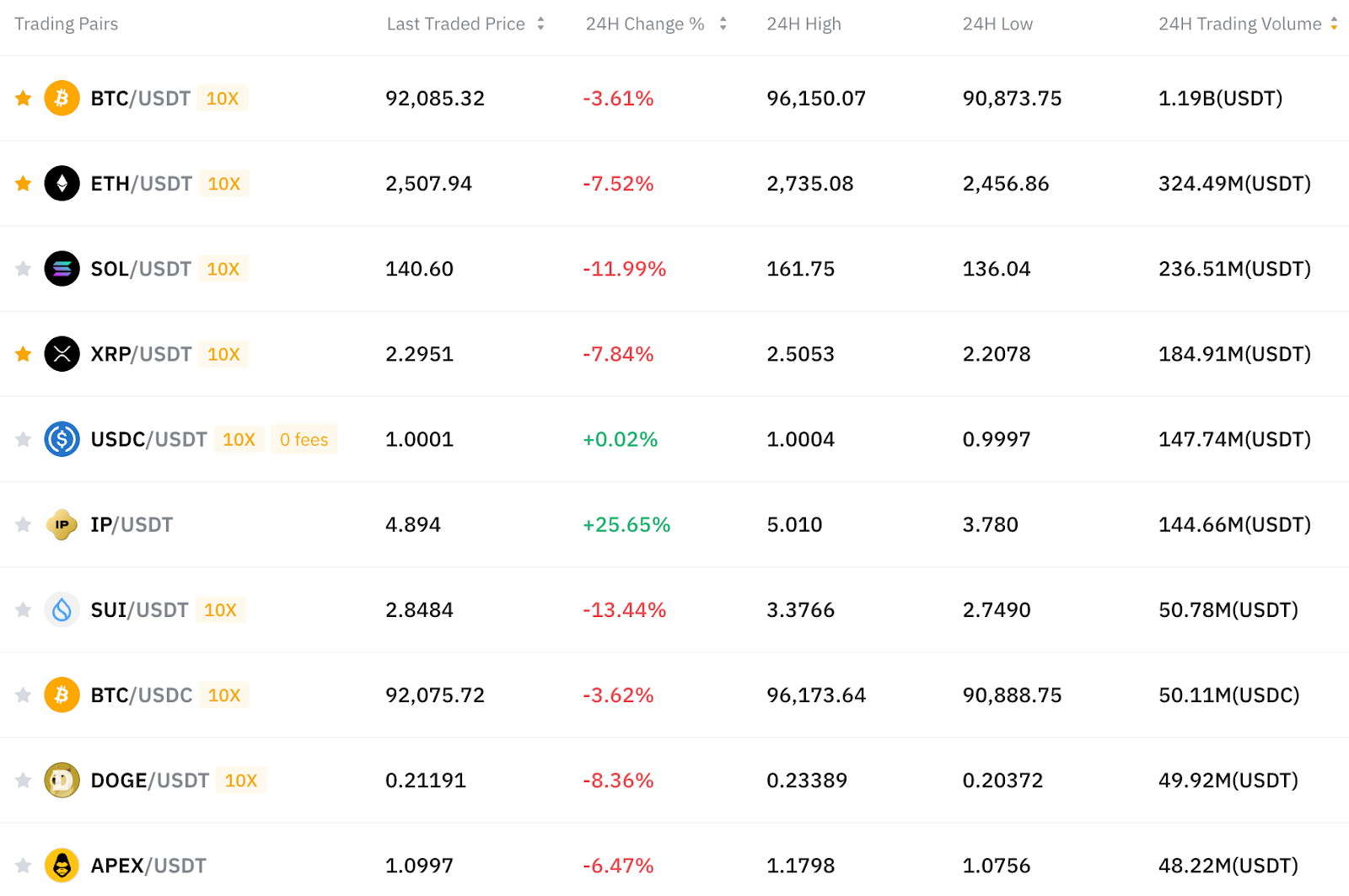Click the 10X leverage tag on SUI/USDT
This screenshot has height=896, width=1349.
click(221, 609)
